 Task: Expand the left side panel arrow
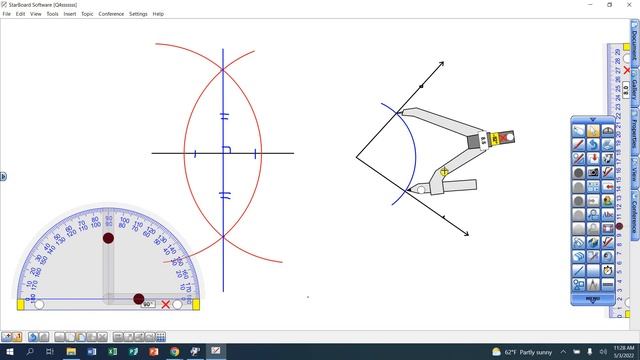tap(3, 176)
